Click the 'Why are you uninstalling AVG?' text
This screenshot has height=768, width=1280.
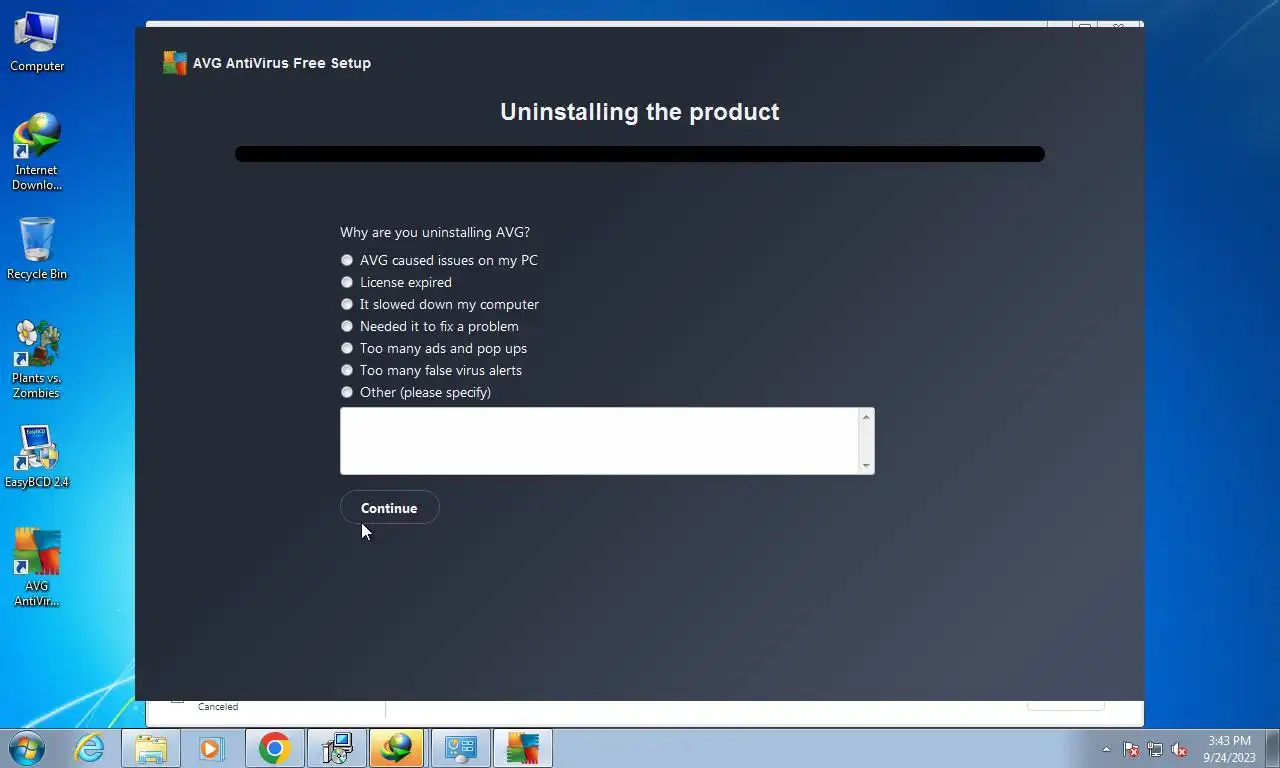[435, 232]
